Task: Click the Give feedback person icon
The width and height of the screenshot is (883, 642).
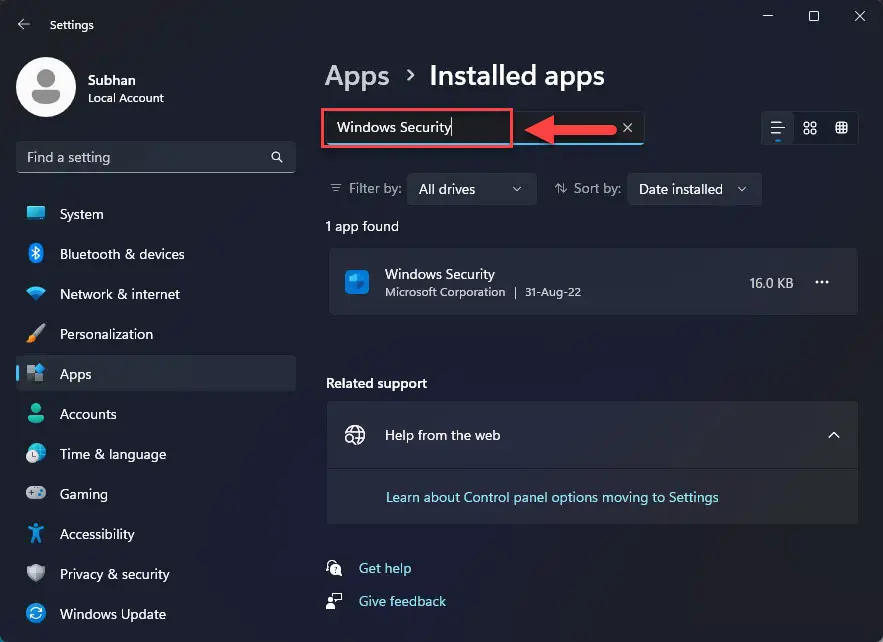Action: [x=334, y=601]
